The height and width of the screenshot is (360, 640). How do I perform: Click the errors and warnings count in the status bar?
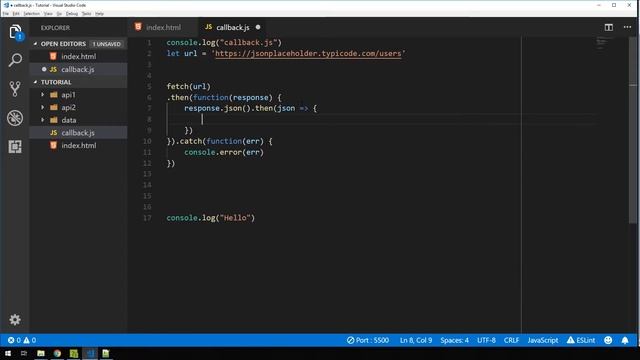pos(22,340)
